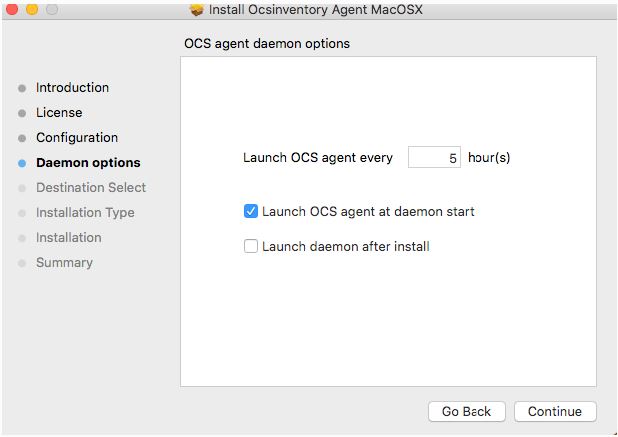The image size is (618, 437).
Task: Click the Installation step in sidebar
Action: point(68,238)
